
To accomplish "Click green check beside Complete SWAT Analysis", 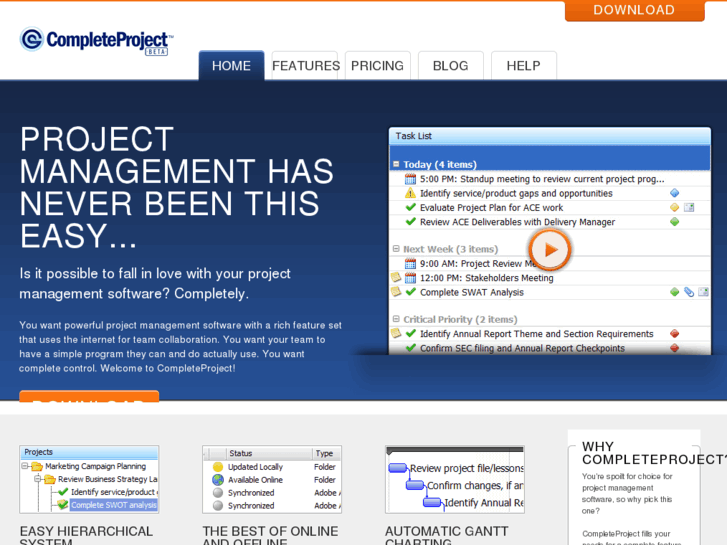I will click(x=410, y=292).
